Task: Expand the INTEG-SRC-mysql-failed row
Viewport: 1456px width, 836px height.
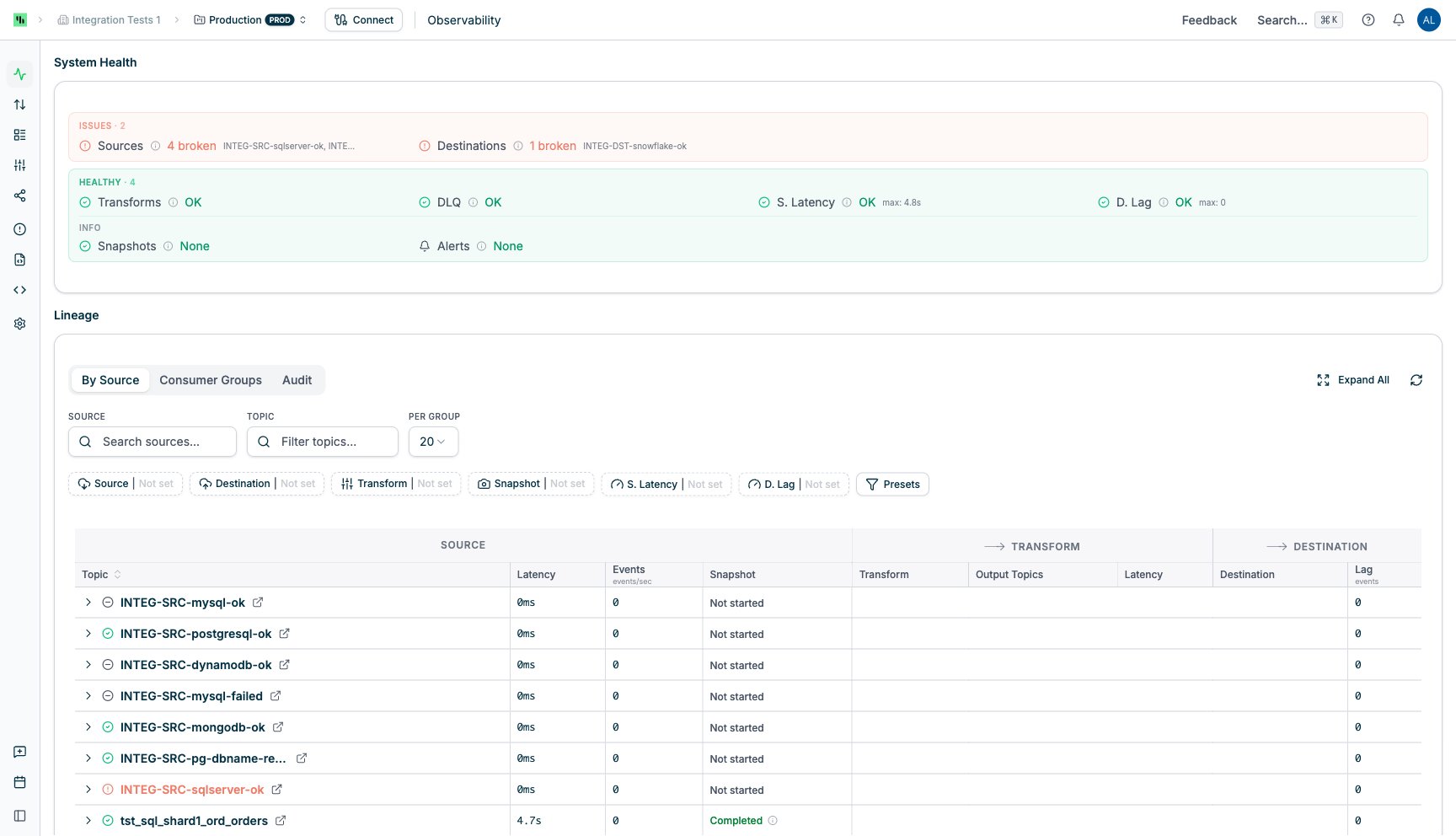Action: click(x=88, y=696)
